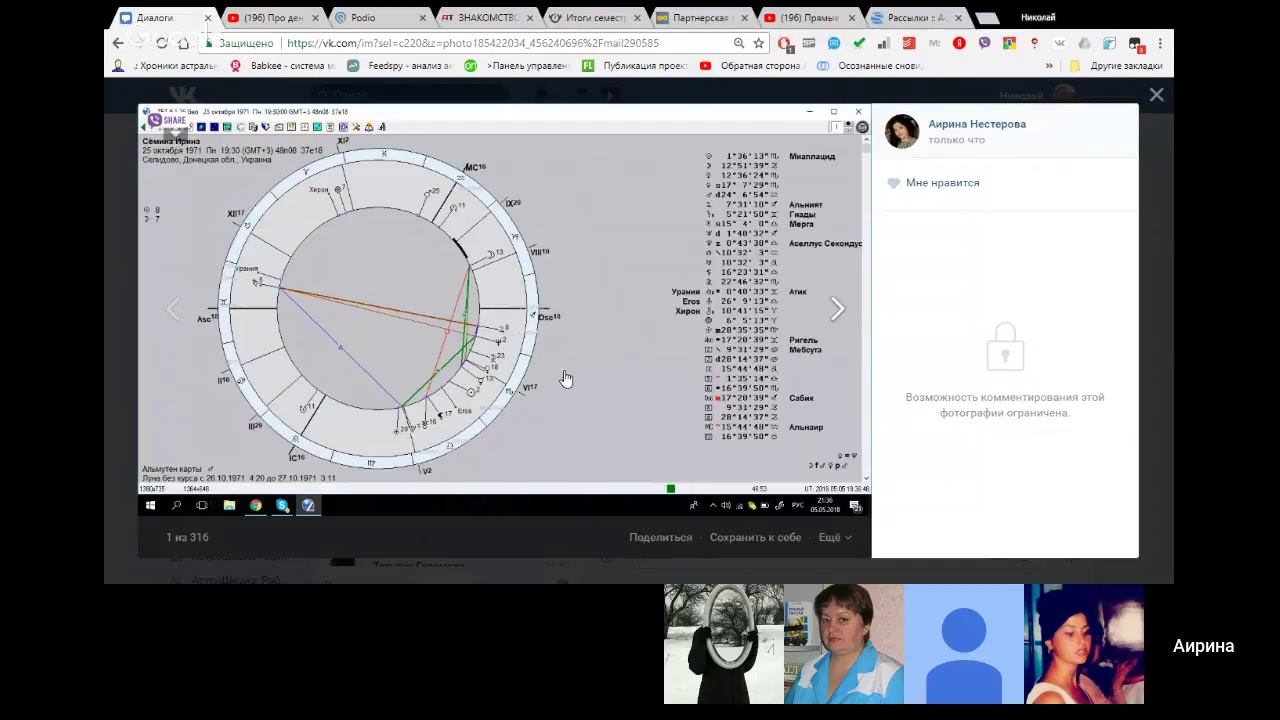Image resolution: width=1280 pixels, height=720 pixels.
Task: Click the '1 из 316' photo counter
Action: [x=187, y=537]
